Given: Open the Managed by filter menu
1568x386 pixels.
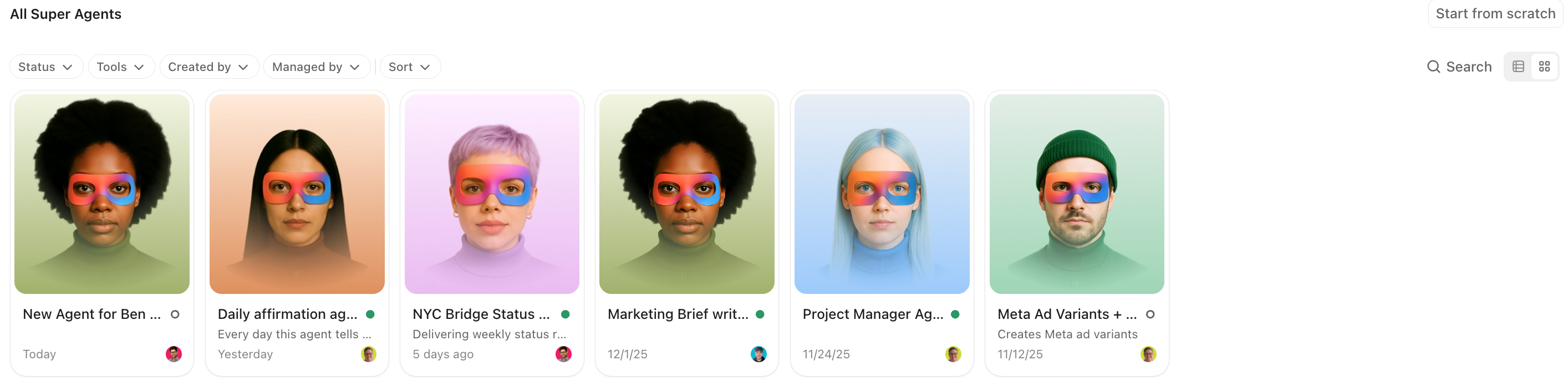Looking at the screenshot, I should pos(316,67).
